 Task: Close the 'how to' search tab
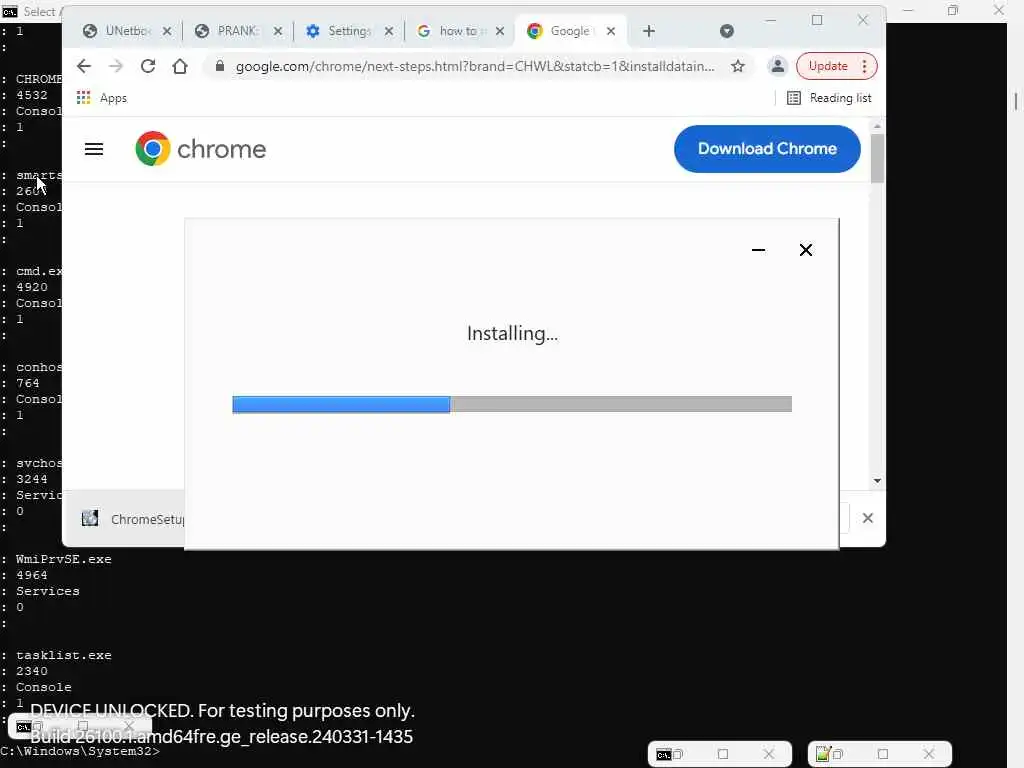point(500,31)
